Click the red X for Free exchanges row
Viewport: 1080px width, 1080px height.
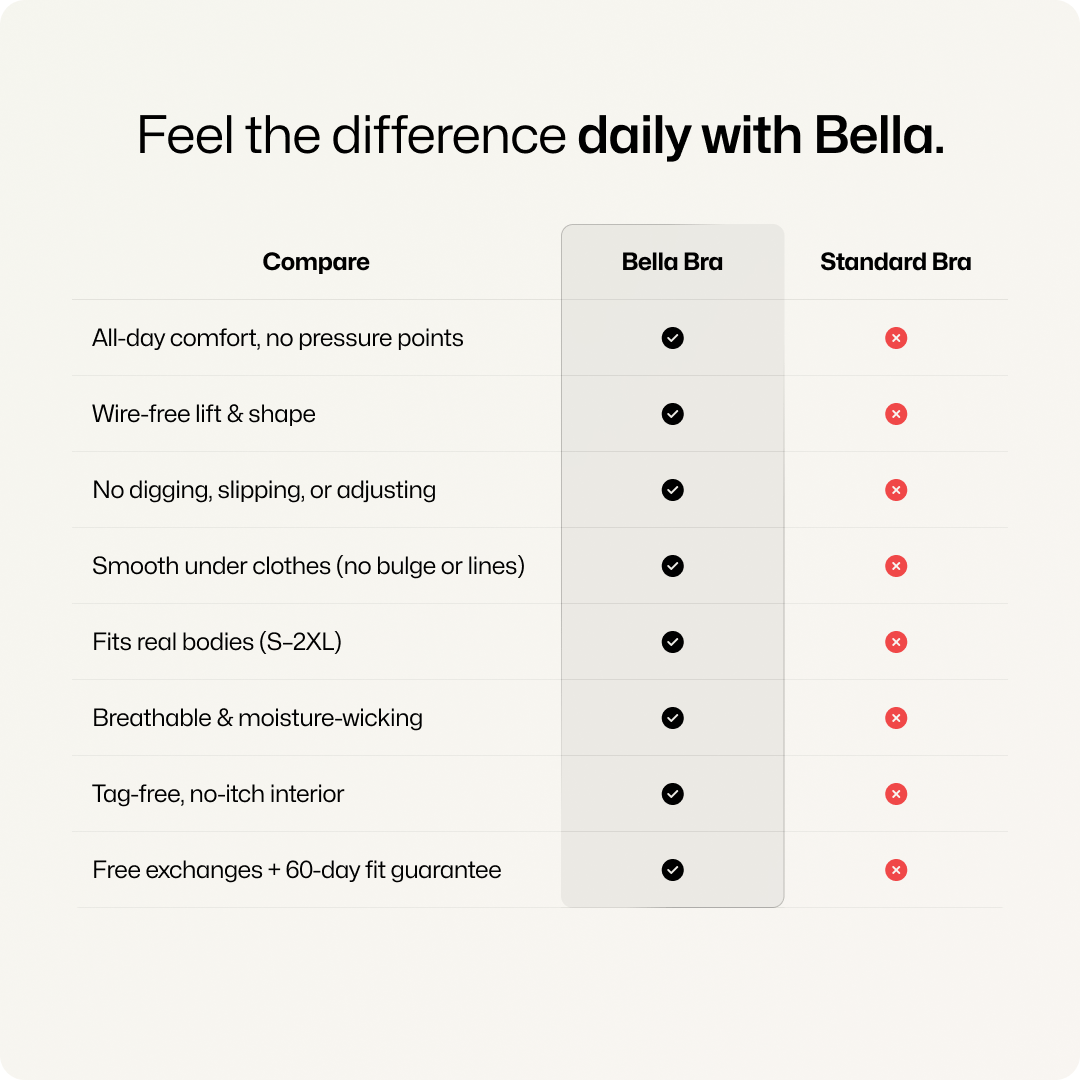[x=896, y=870]
